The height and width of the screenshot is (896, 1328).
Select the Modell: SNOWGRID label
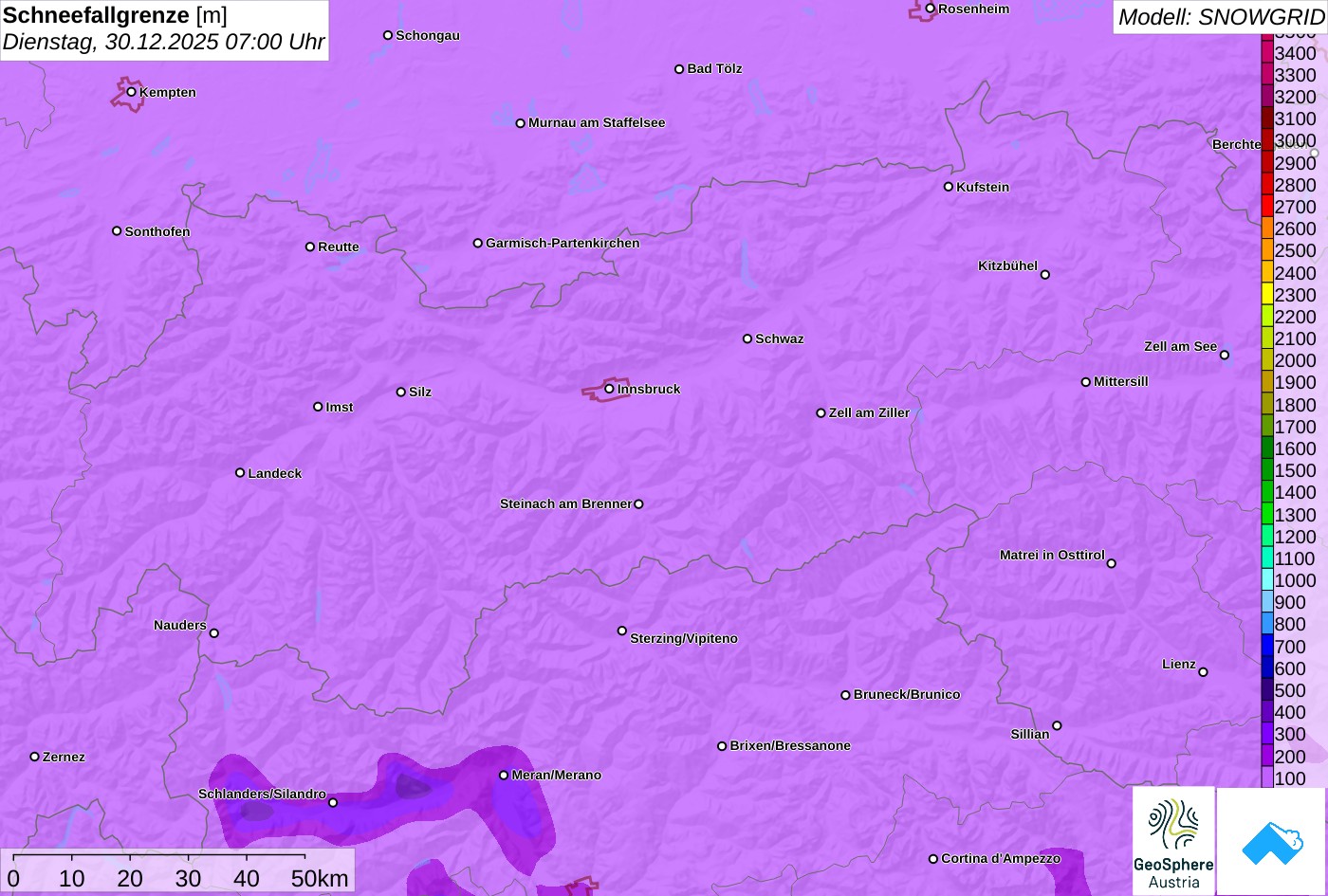coord(1220,16)
